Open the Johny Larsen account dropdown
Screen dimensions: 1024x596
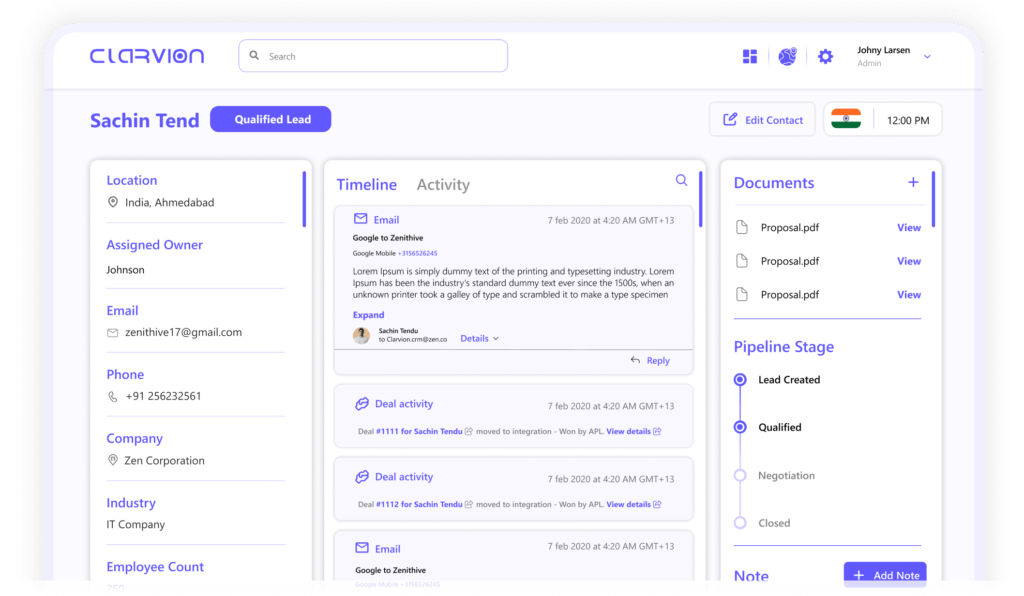pyautogui.click(x=927, y=57)
